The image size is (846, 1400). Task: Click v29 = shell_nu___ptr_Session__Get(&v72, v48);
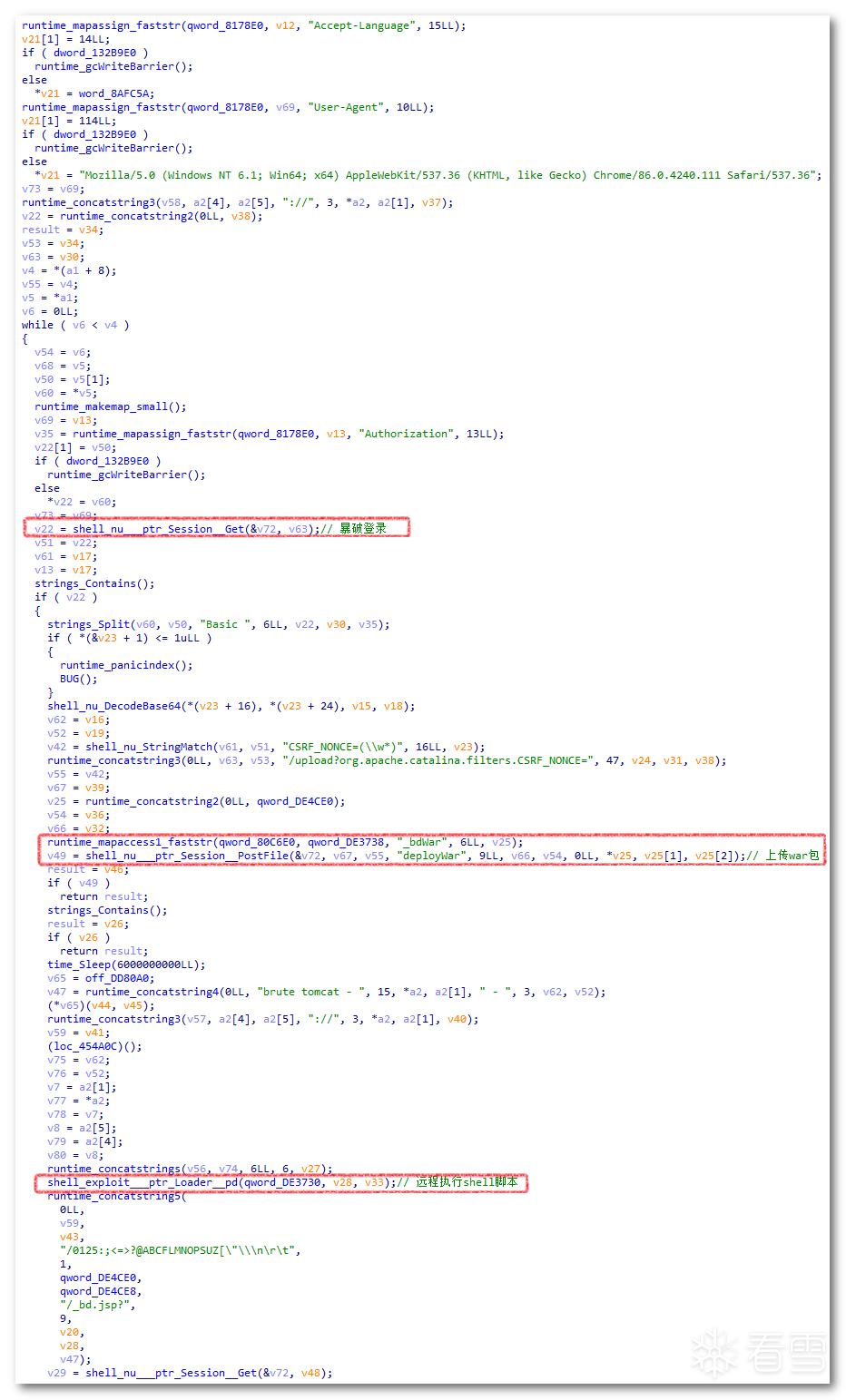[190, 1373]
